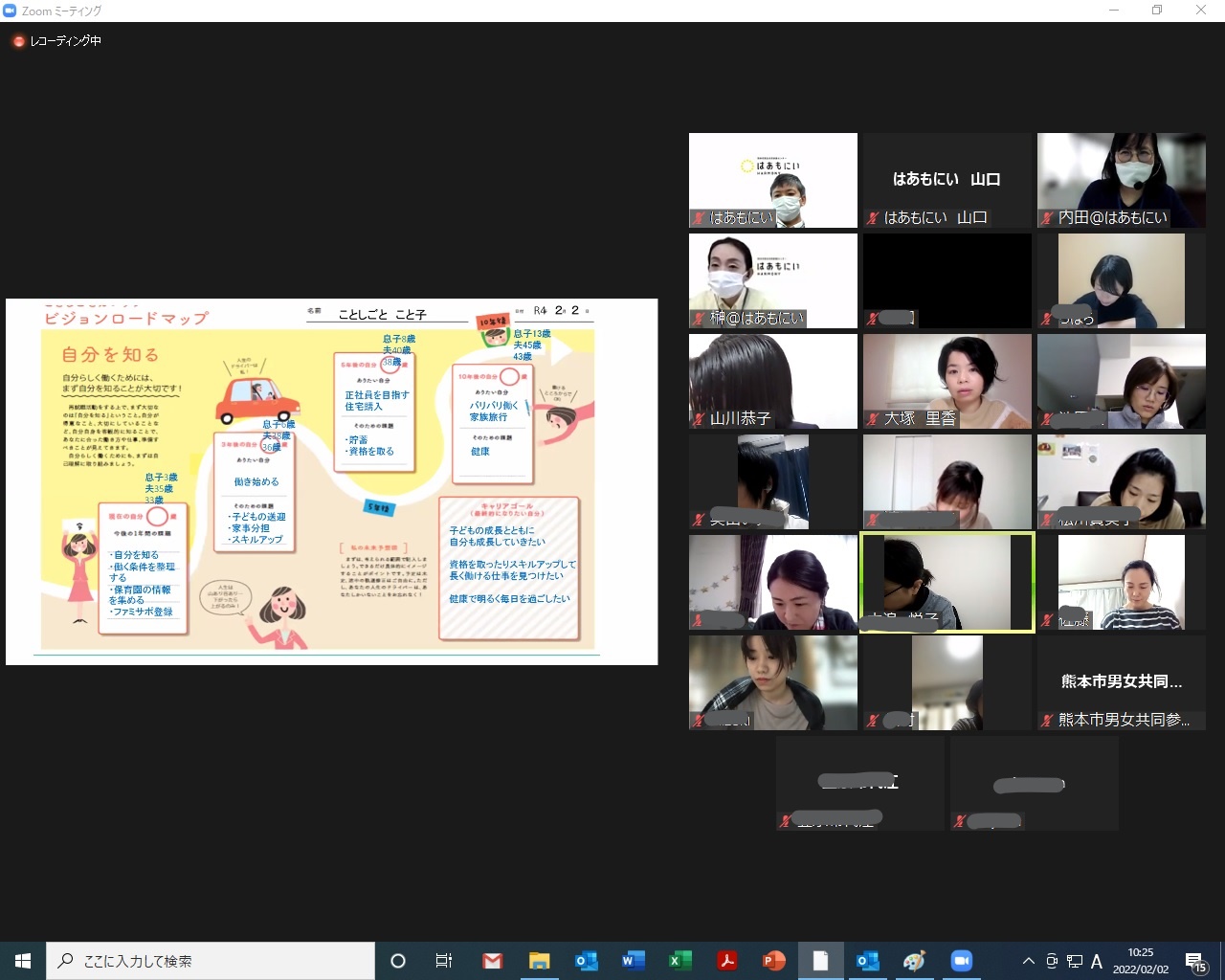Open Word from the taskbar
The image size is (1225, 980).
tap(633, 961)
